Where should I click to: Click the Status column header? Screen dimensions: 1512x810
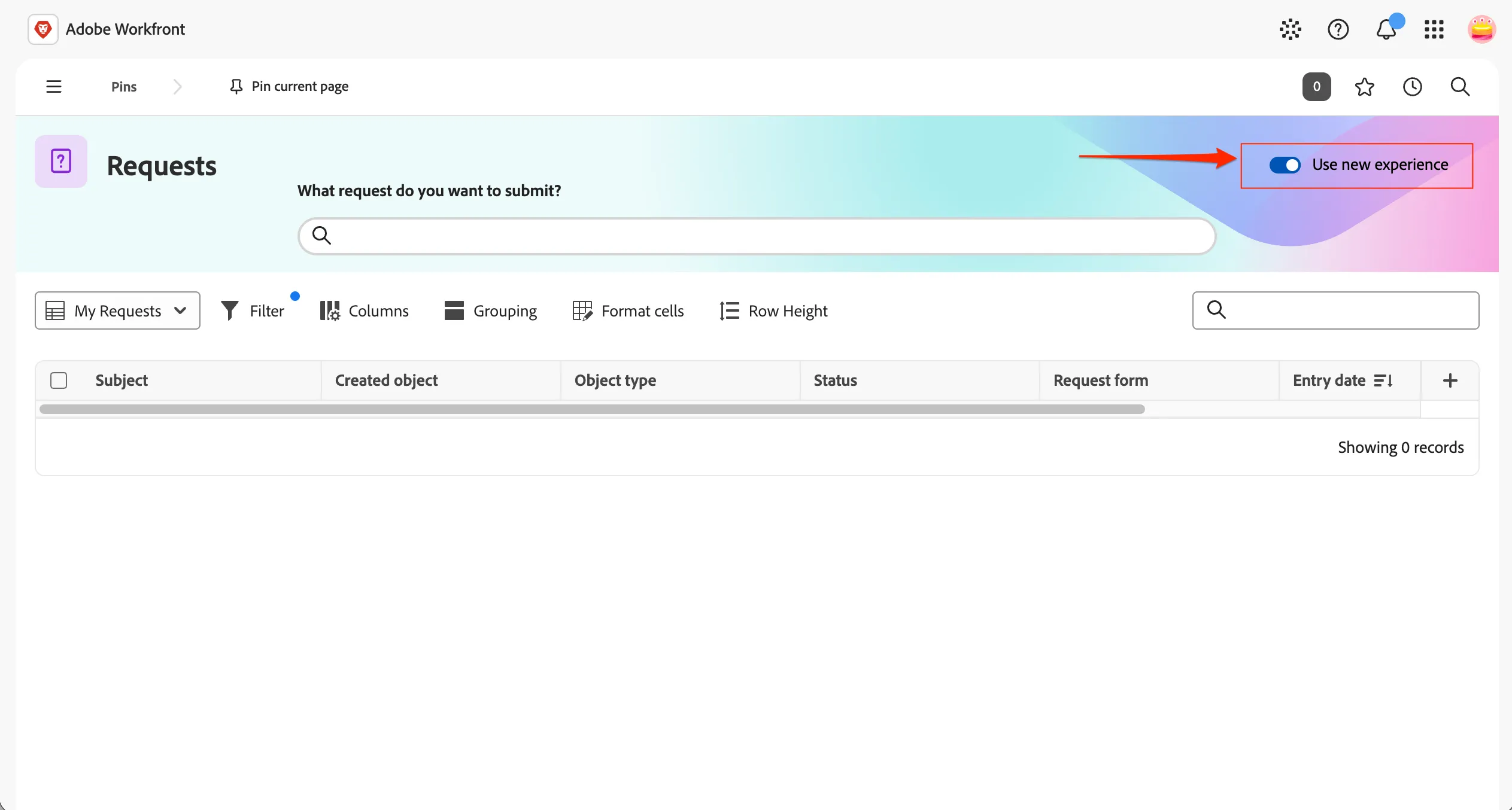[920, 380]
